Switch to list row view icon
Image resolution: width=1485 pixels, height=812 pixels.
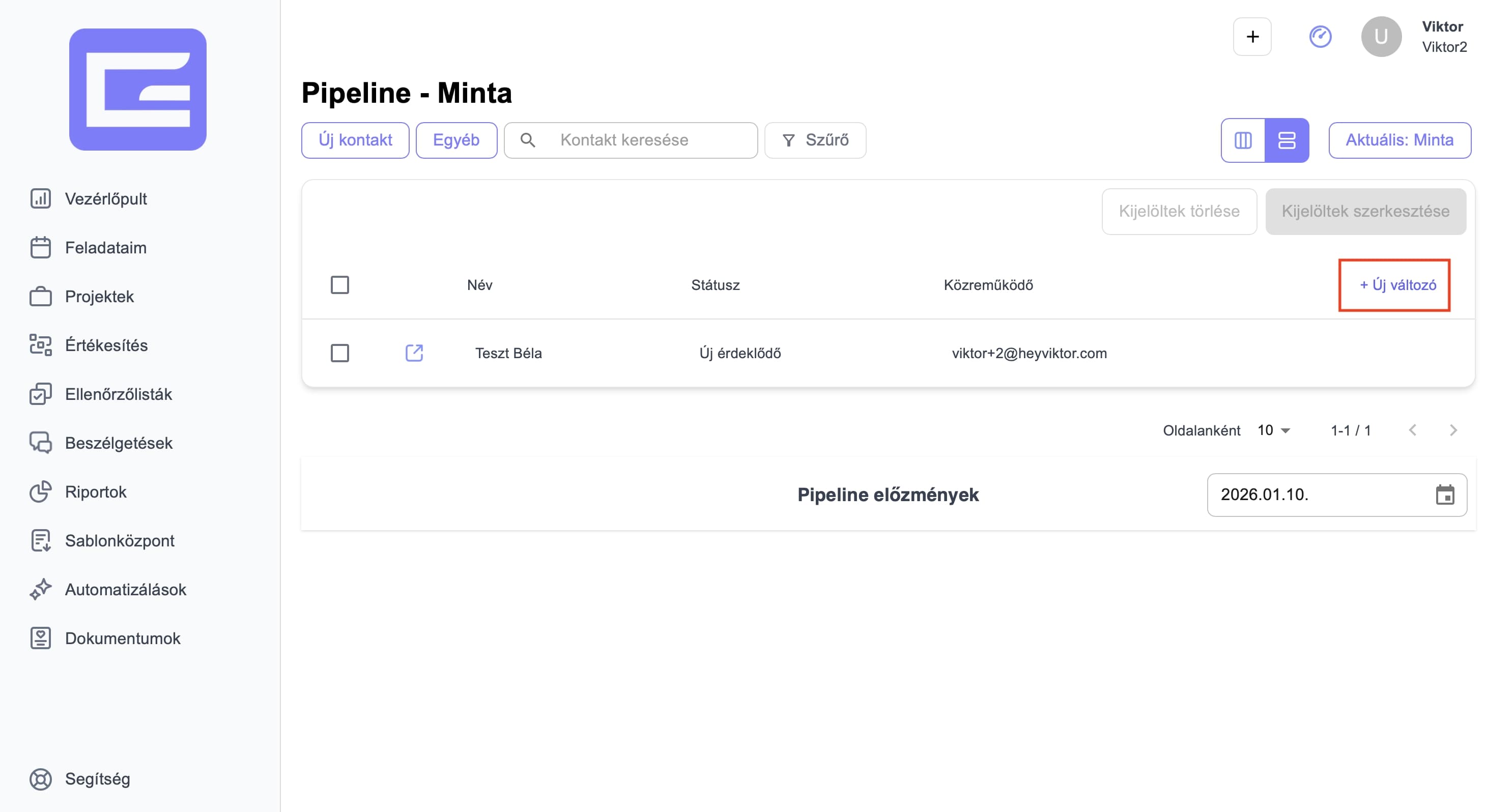[1287, 140]
